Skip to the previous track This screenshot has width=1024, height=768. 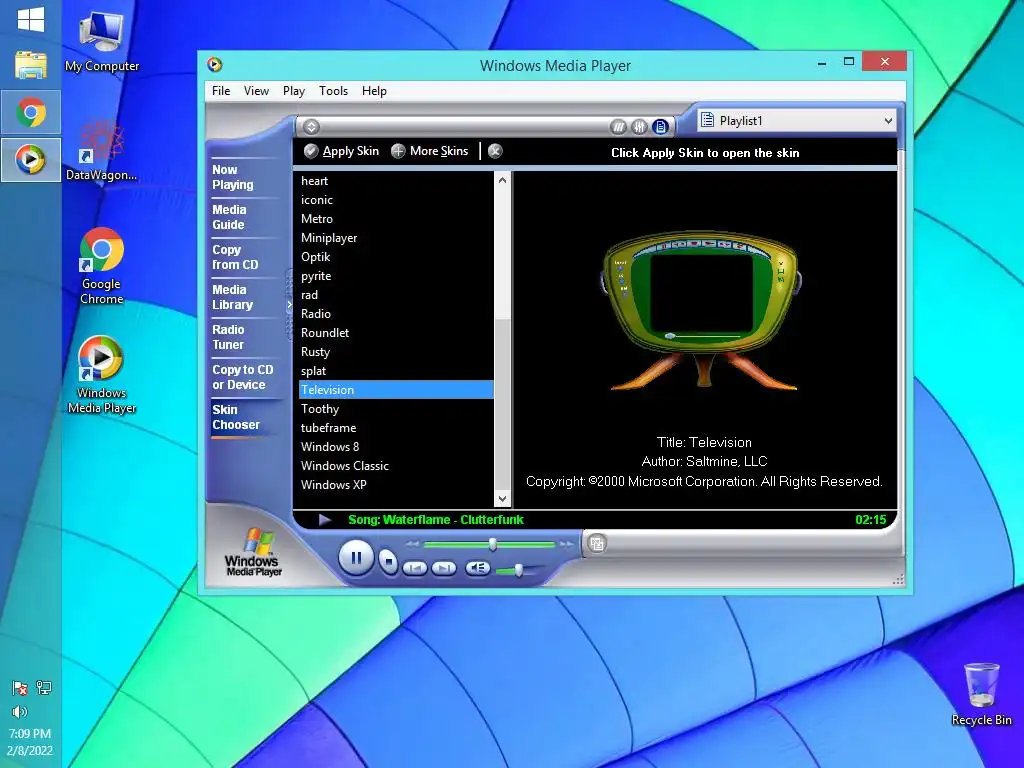click(415, 568)
